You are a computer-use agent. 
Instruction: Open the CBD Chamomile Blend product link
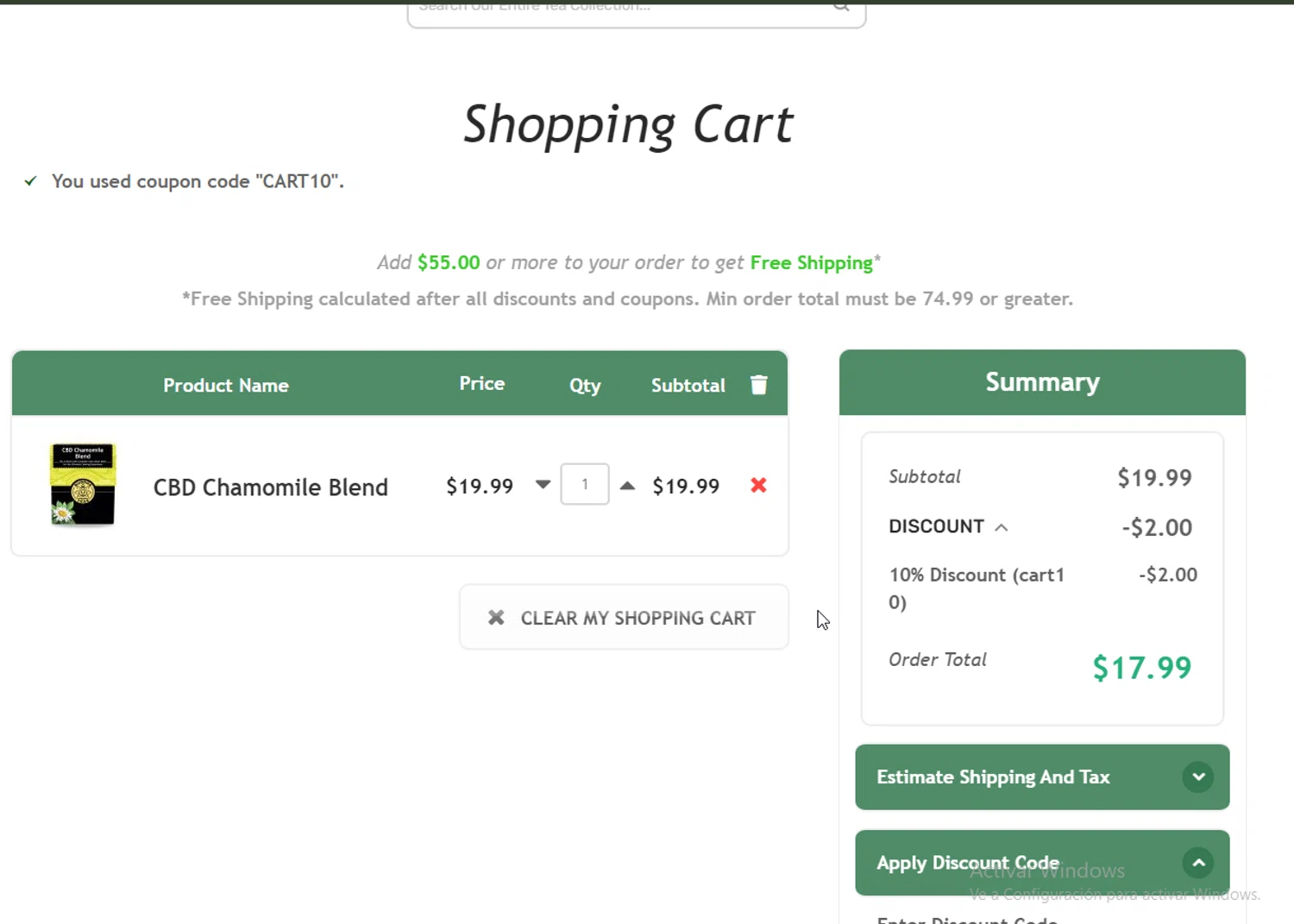[x=270, y=487]
